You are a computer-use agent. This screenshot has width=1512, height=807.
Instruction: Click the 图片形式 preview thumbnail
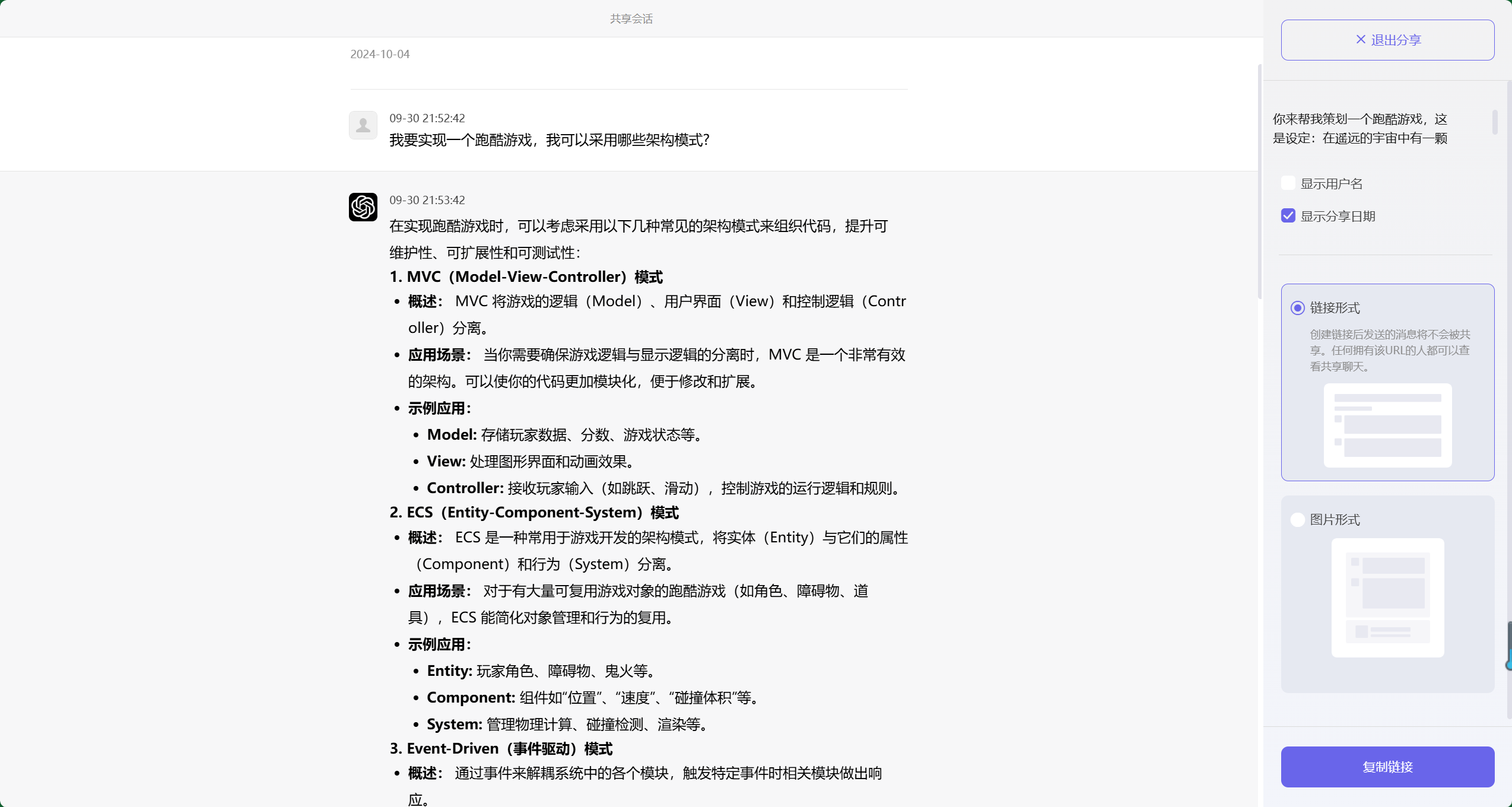[x=1387, y=597]
